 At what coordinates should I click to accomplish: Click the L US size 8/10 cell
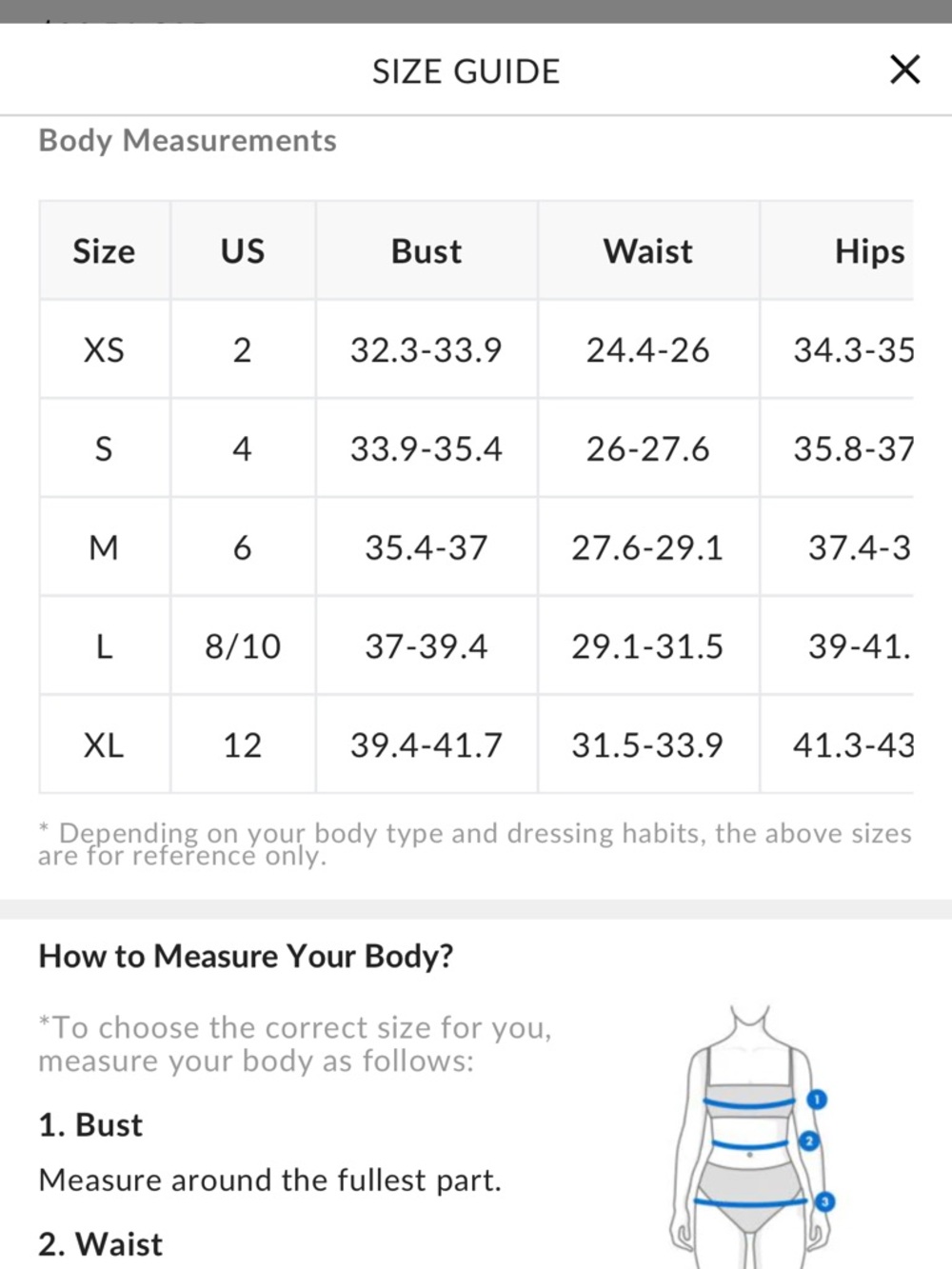pyautogui.click(x=243, y=646)
